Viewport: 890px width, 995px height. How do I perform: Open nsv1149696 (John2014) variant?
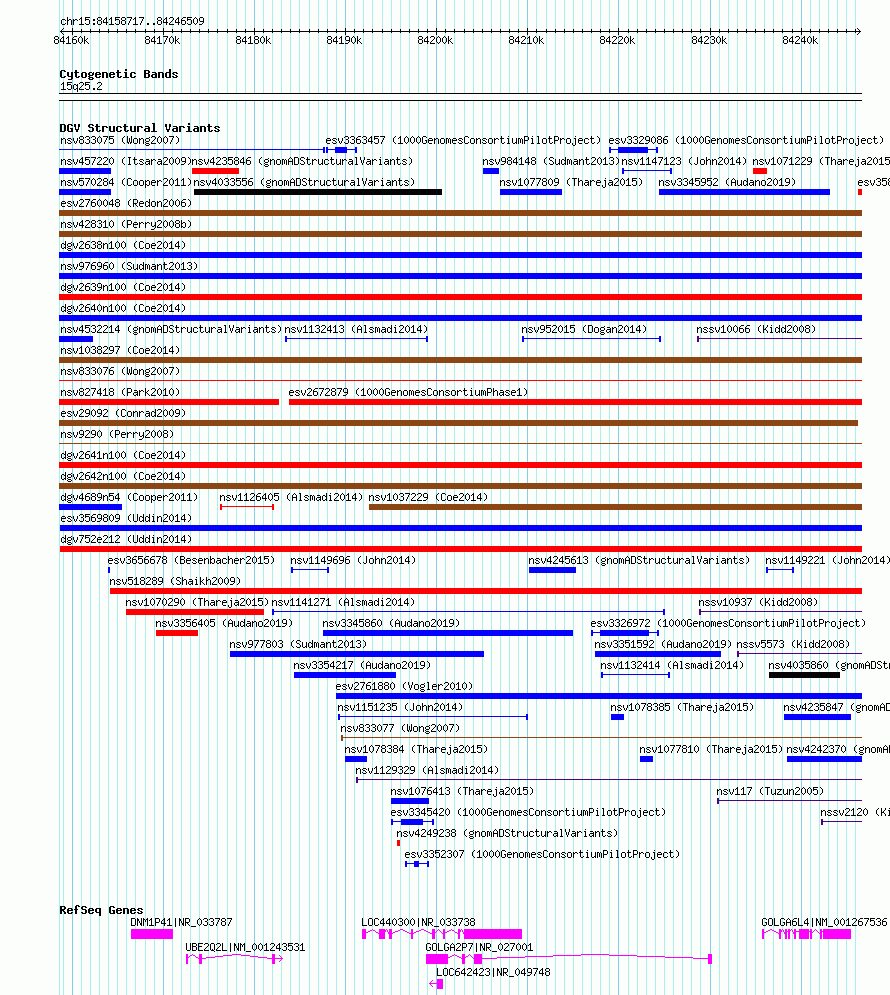click(353, 560)
